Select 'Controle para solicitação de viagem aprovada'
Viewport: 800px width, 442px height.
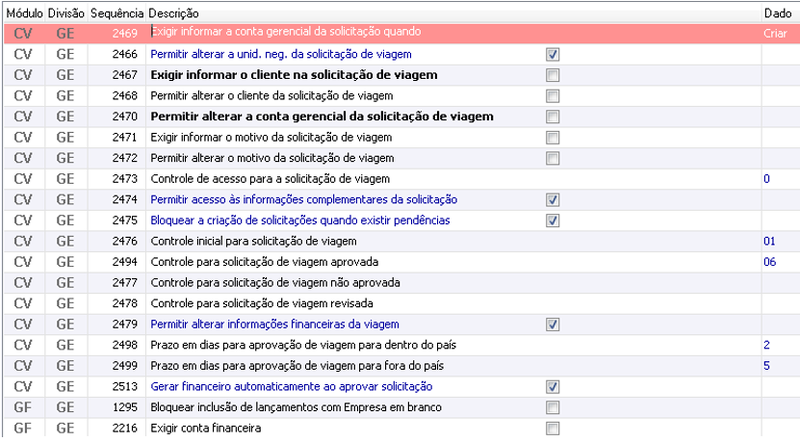[x=264, y=262]
